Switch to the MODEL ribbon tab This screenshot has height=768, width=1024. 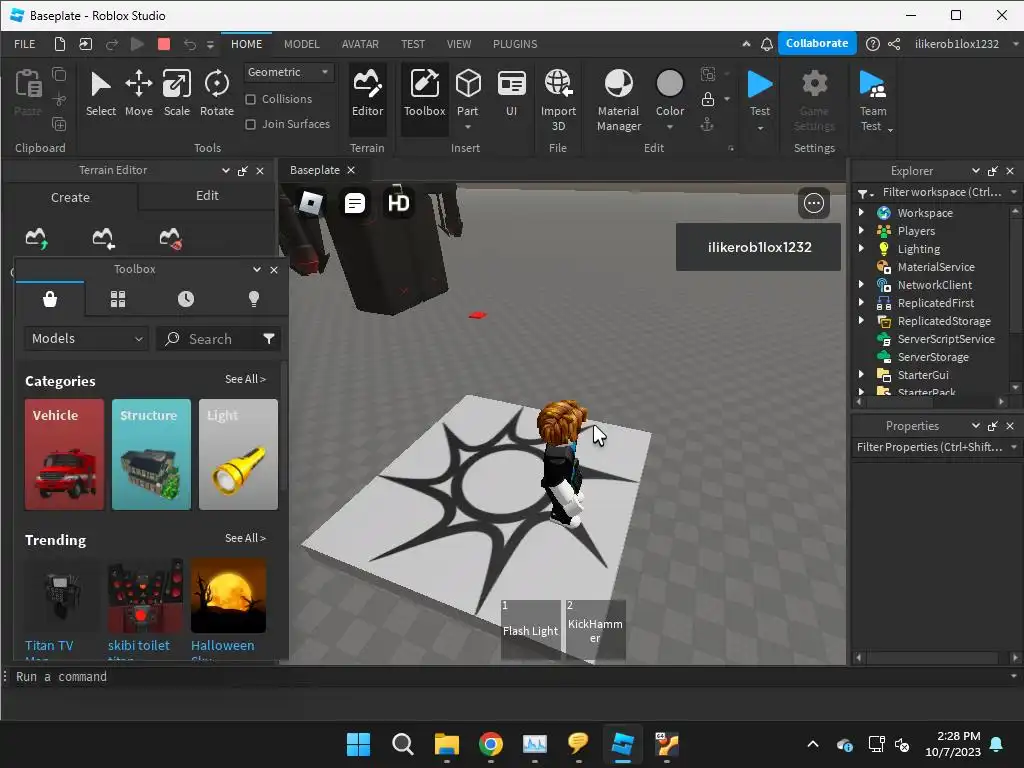coord(302,44)
